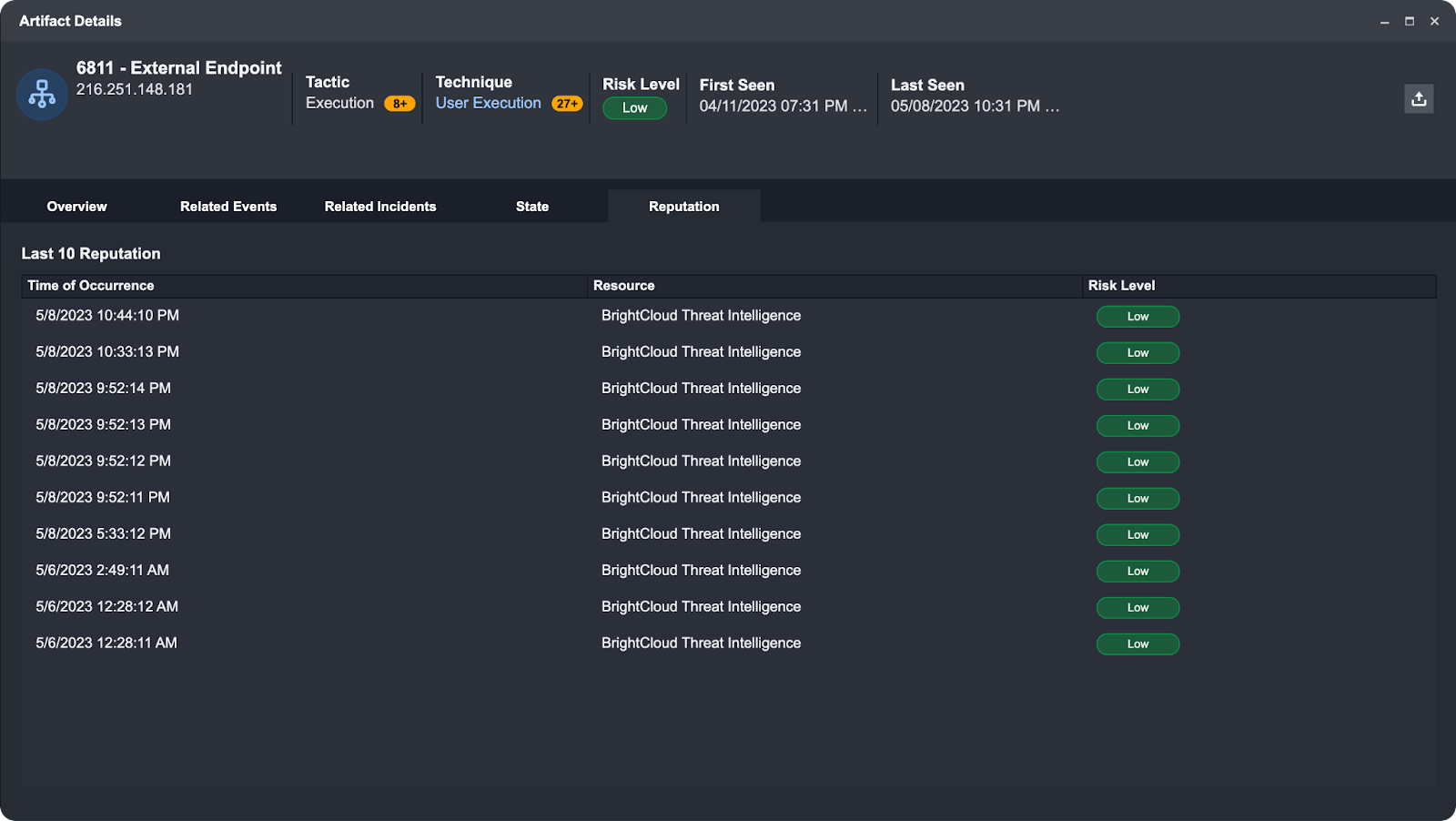Viewport: 1456px width, 821px height.
Task: Click the 27+ technique count badge
Action: point(567,104)
